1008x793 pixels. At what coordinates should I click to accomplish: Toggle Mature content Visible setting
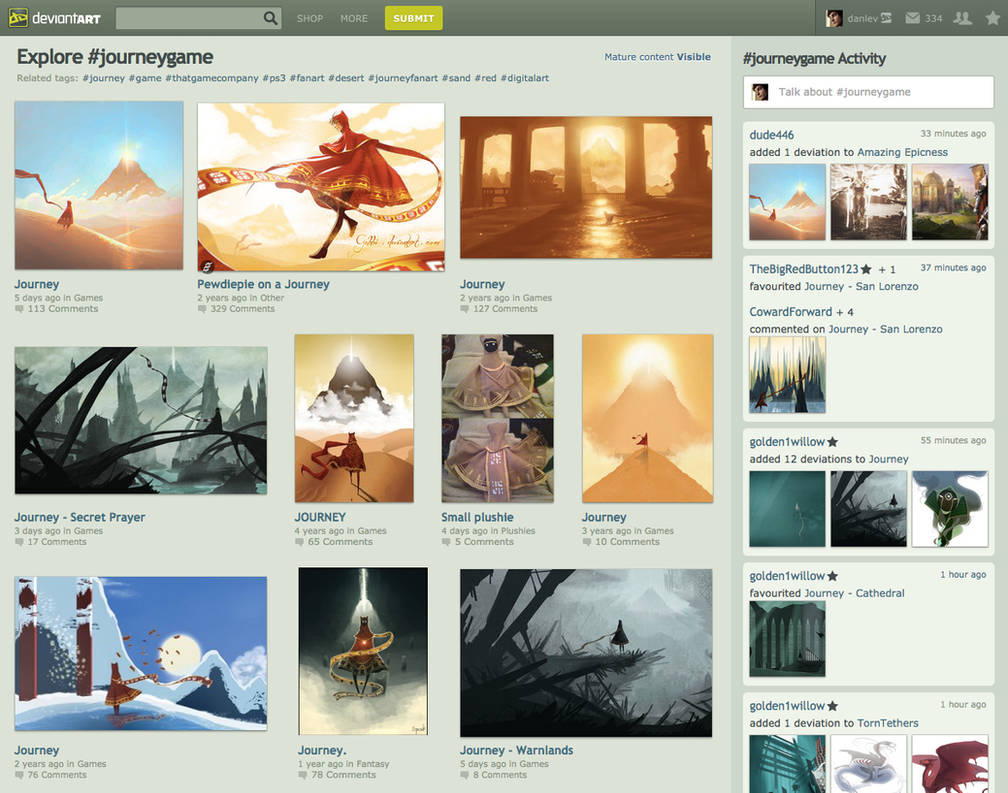pos(658,57)
